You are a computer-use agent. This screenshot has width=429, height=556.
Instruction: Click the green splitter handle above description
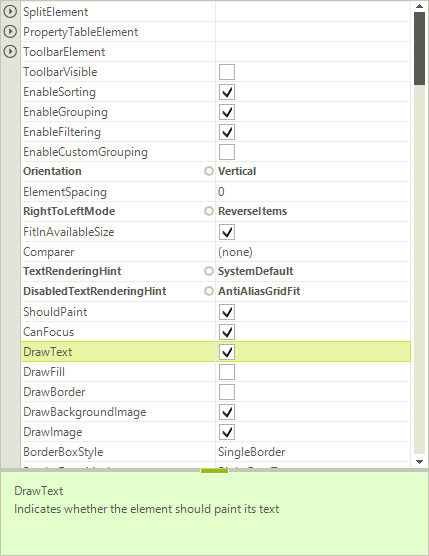214,471
